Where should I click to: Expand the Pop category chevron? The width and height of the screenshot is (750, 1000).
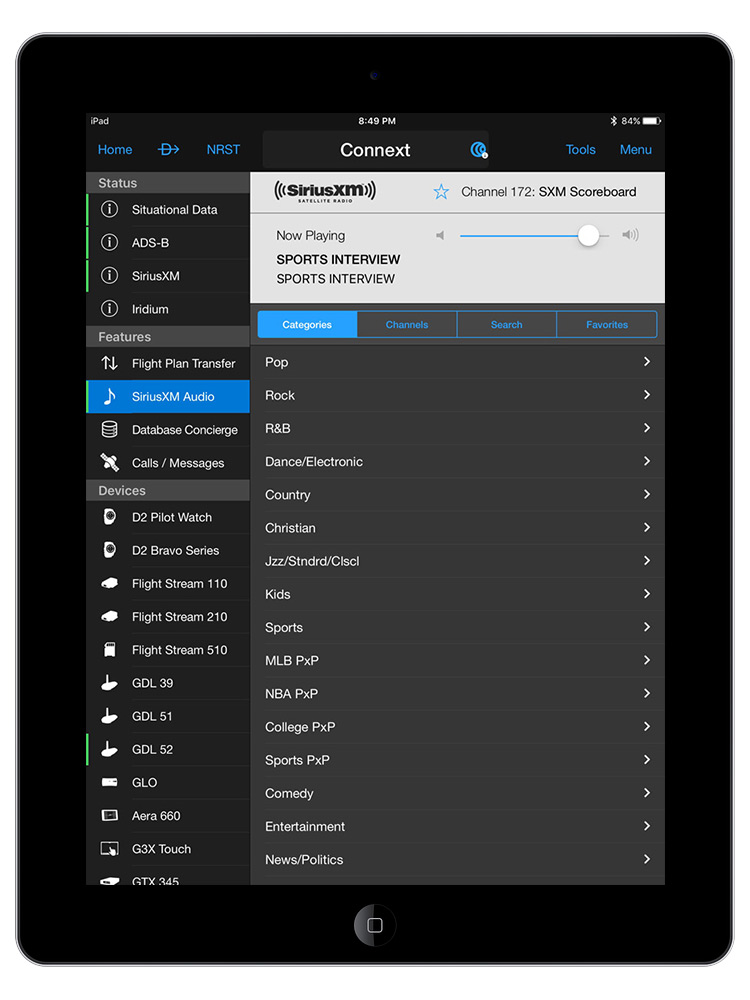[647, 362]
